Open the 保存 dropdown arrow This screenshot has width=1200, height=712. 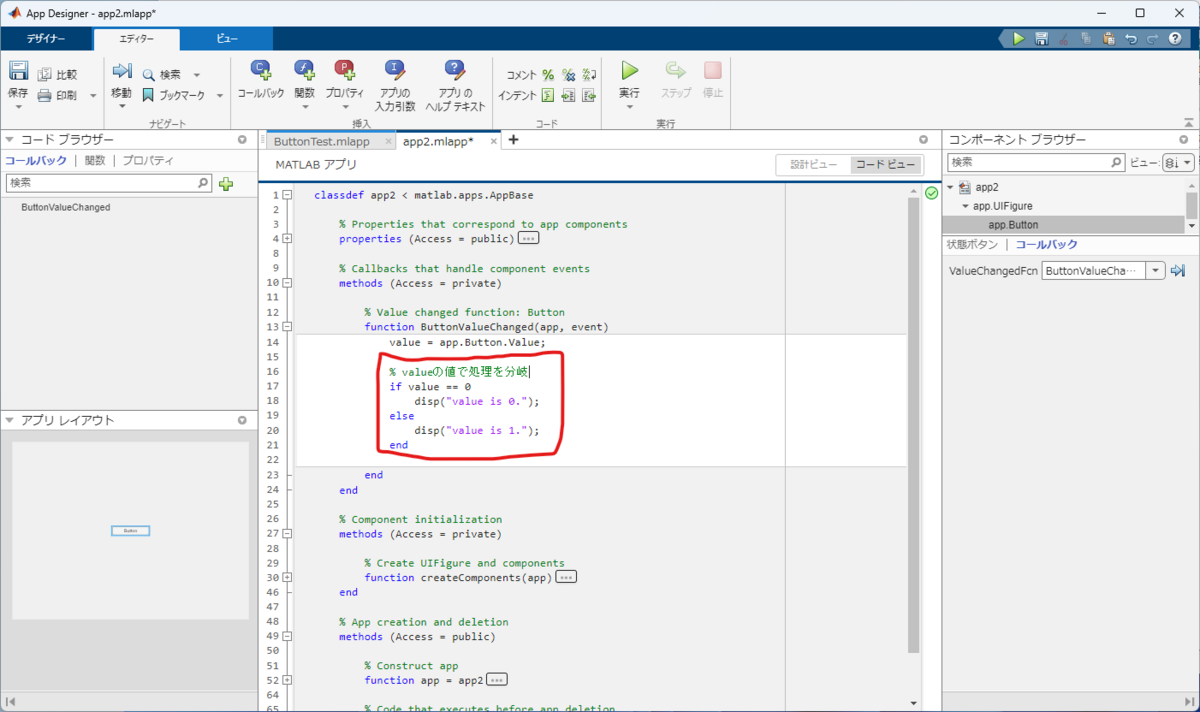[18, 108]
